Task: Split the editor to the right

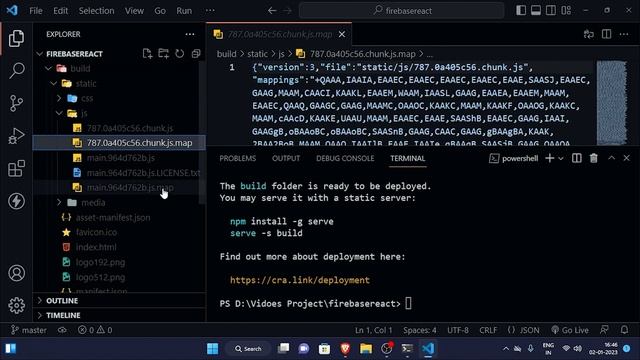Action: (607, 34)
